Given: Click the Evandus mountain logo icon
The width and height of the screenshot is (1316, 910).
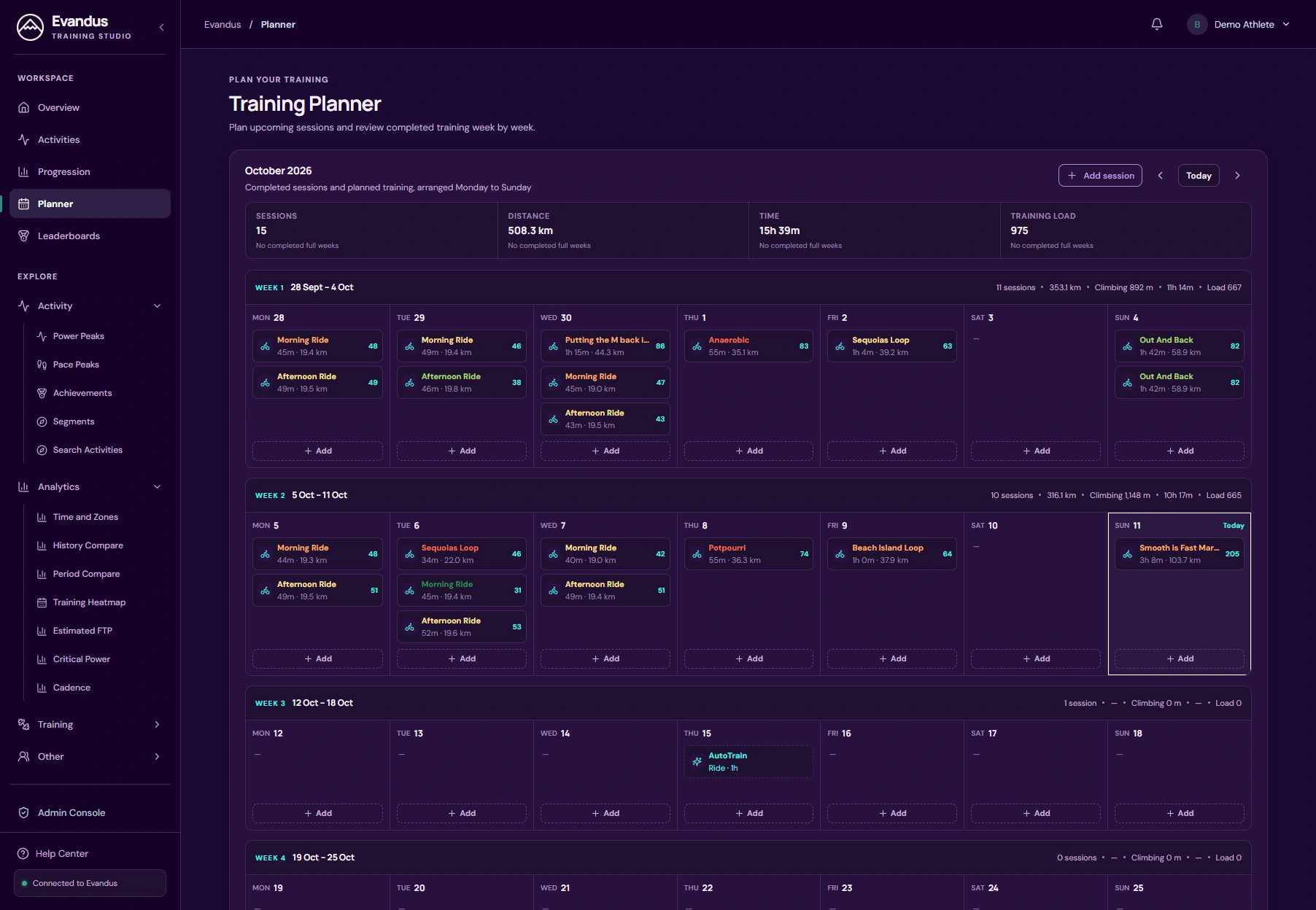Looking at the screenshot, I should point(30,27).
